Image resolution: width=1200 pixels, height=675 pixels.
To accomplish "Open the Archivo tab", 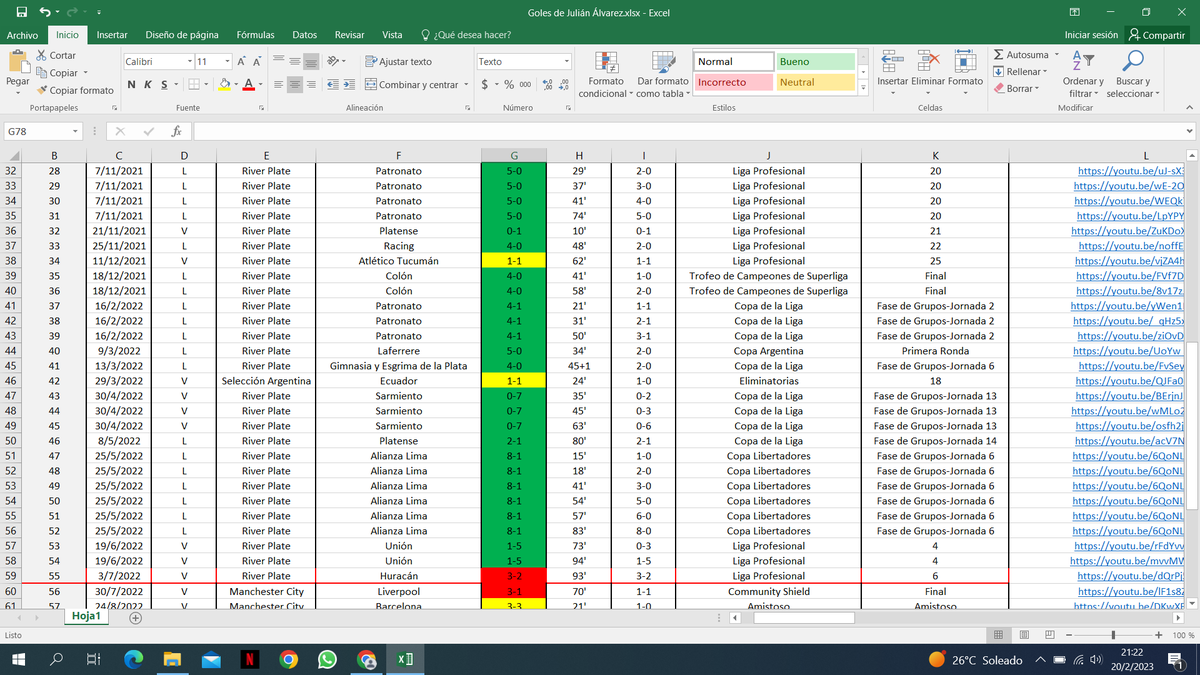I will tap(22, 35).
